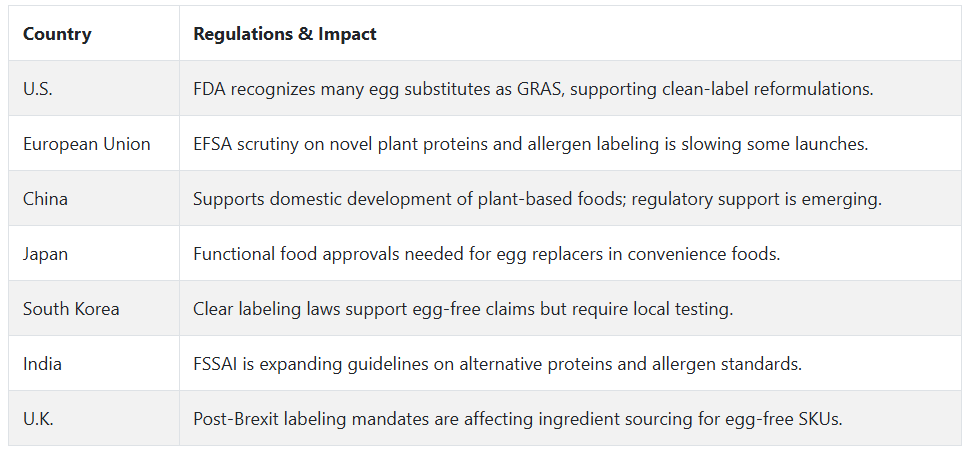Click the FDA GRAS egg substitutes text
Screen dimensions: 967x450
[533, 89]
